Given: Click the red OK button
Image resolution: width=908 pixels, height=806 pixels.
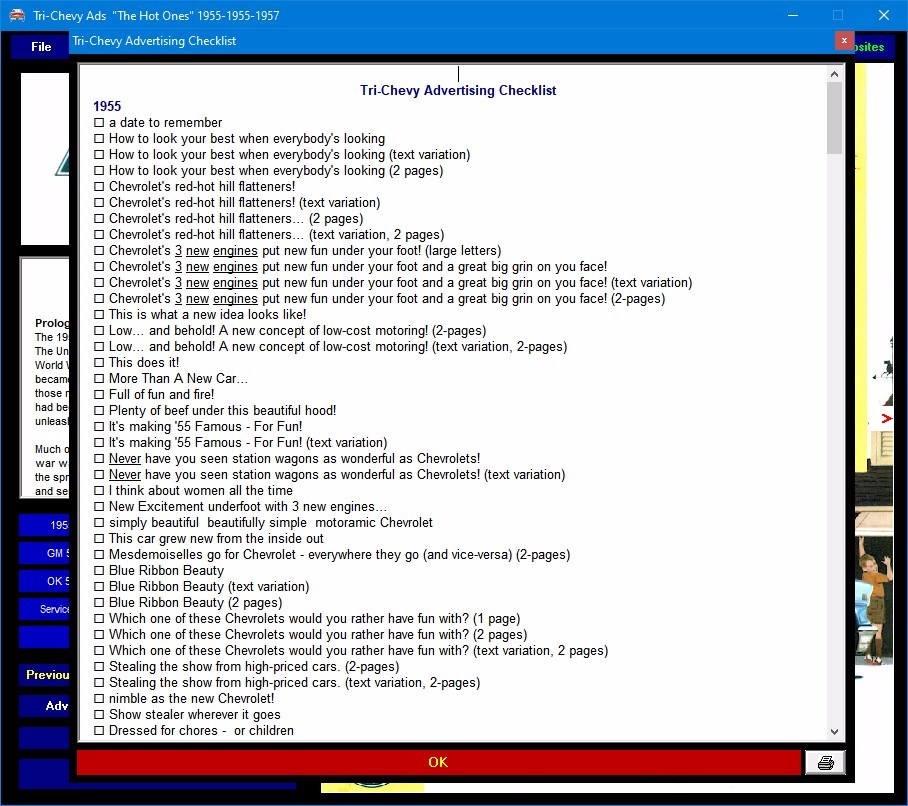Looking at the screenshot, I should point(438,762).
